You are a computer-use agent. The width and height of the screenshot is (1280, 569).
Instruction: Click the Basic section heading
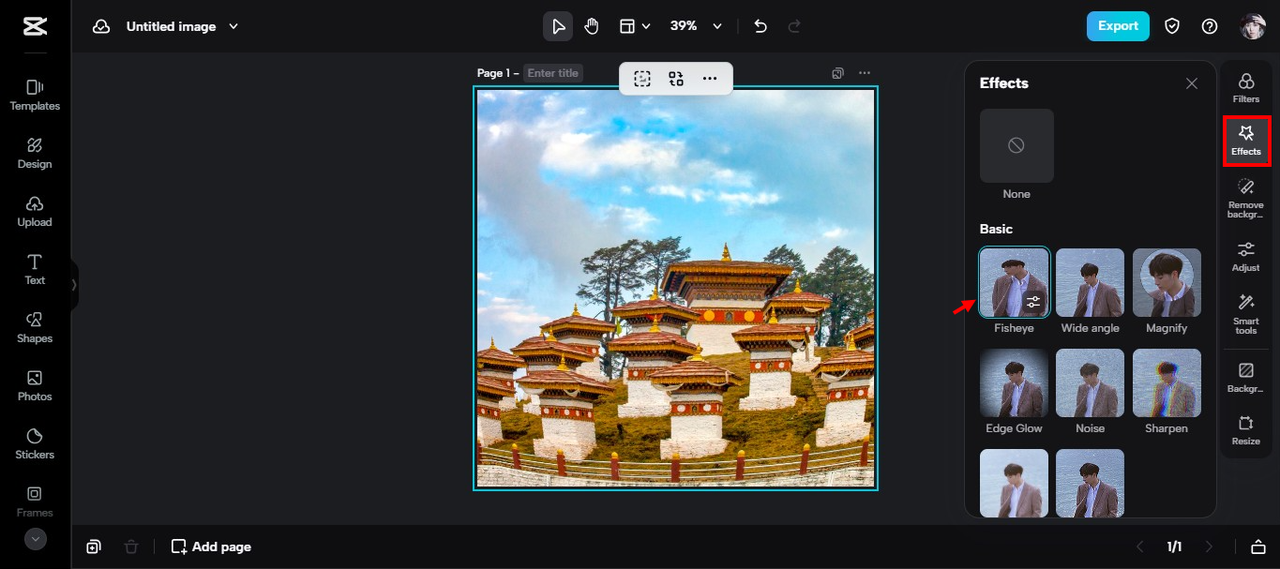coord(996,229)
